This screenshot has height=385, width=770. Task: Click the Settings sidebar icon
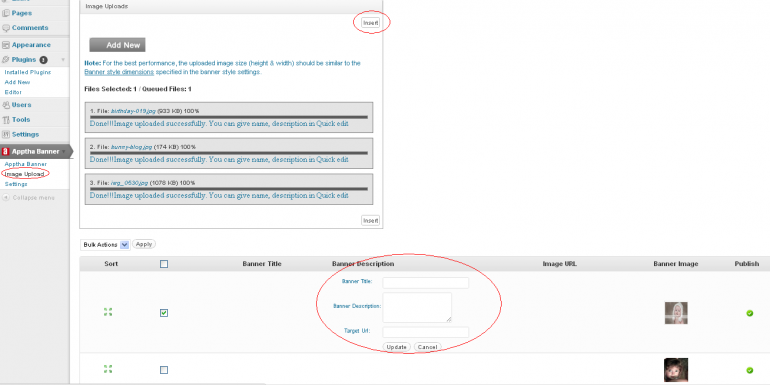[x=6, y=134]
